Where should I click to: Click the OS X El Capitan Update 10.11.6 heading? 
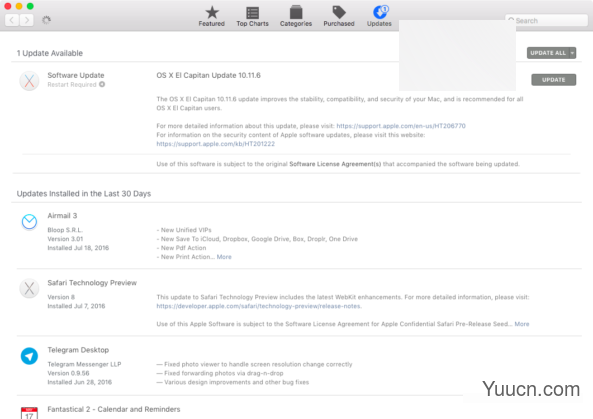tap(208, 75)
